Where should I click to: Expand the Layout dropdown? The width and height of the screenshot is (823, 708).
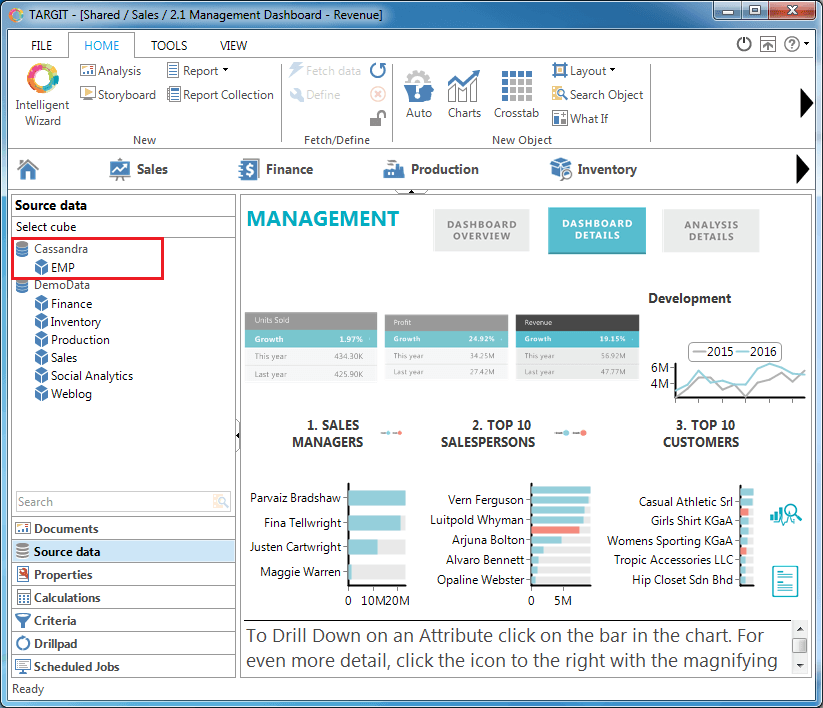tap(584, 71)
